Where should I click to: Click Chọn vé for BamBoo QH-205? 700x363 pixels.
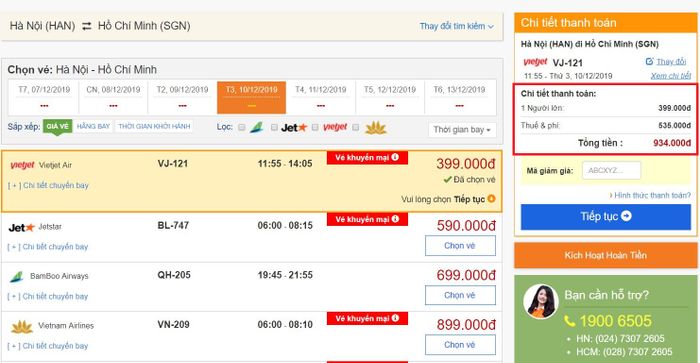tap(460, 295)
